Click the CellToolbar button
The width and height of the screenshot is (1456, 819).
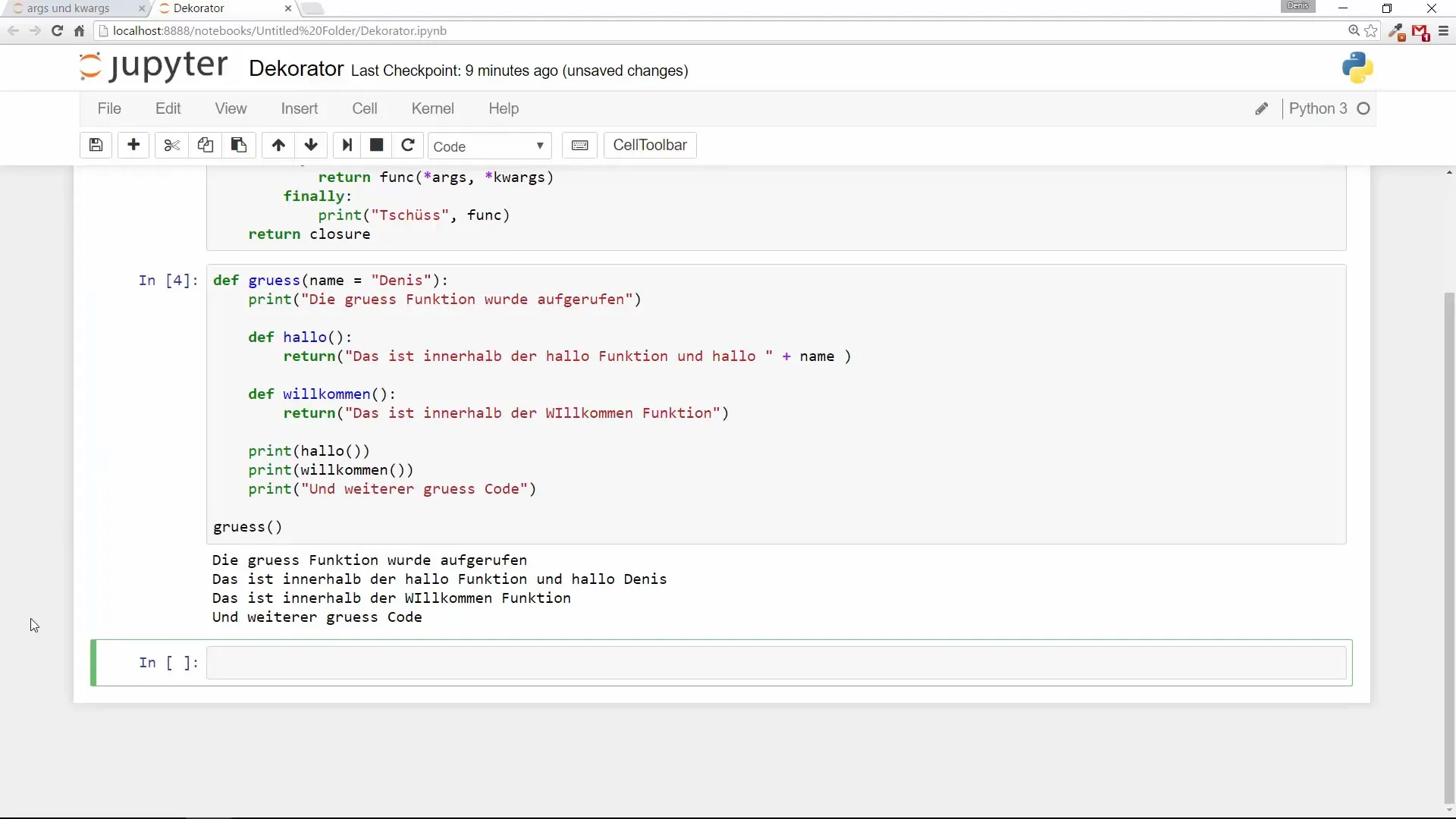(x=650, y=145)
